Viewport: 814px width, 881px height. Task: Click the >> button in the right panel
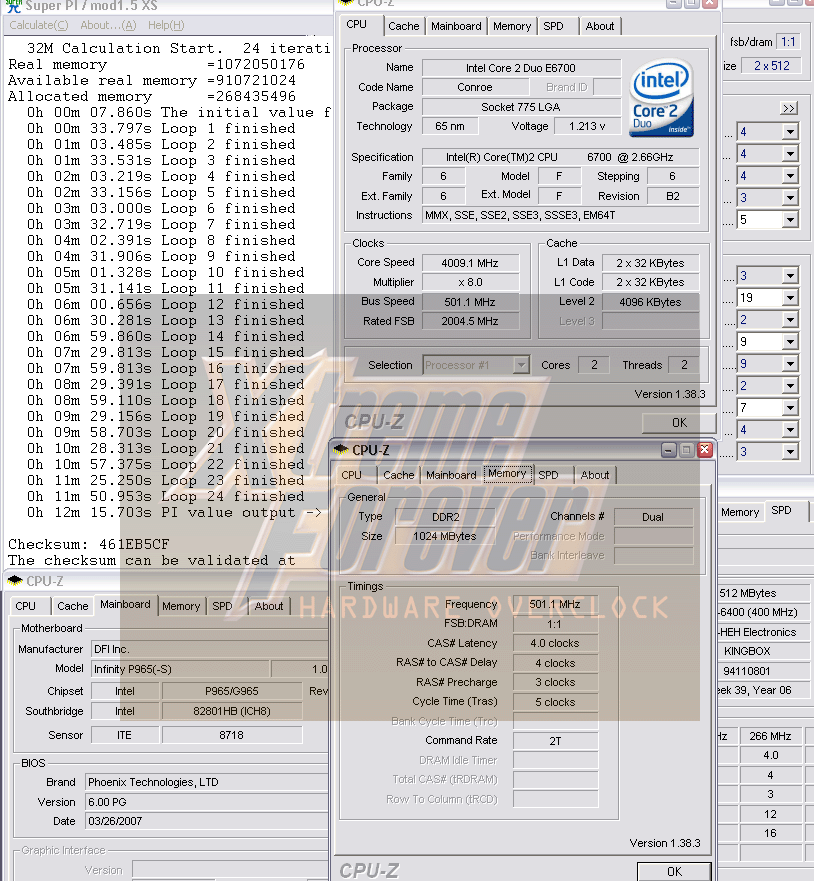[x=789, y=108]
